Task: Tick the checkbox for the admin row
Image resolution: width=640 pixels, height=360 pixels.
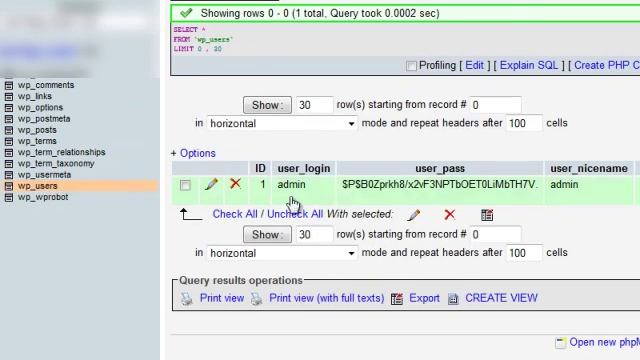Action: click(x=185, y=185)
